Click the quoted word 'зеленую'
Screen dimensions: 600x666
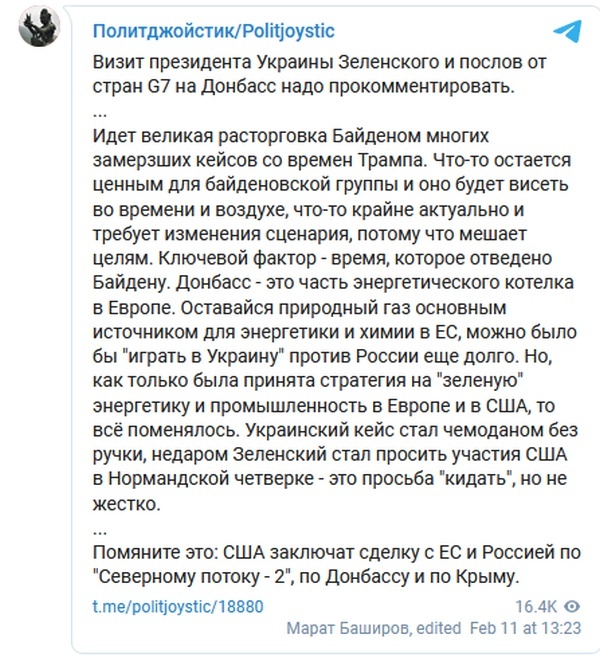pos(482,381)
